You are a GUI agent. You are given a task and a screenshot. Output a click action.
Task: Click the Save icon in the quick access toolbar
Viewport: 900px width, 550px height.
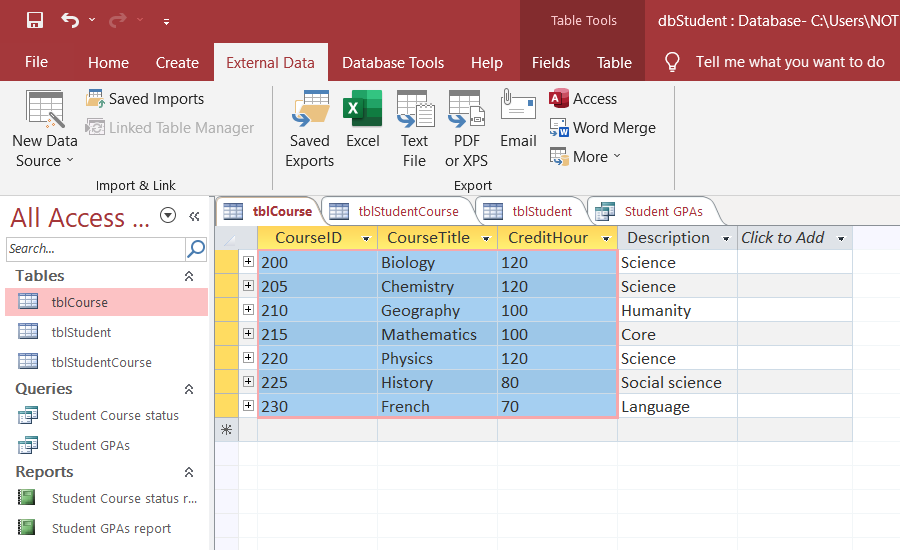pos(35,21)
